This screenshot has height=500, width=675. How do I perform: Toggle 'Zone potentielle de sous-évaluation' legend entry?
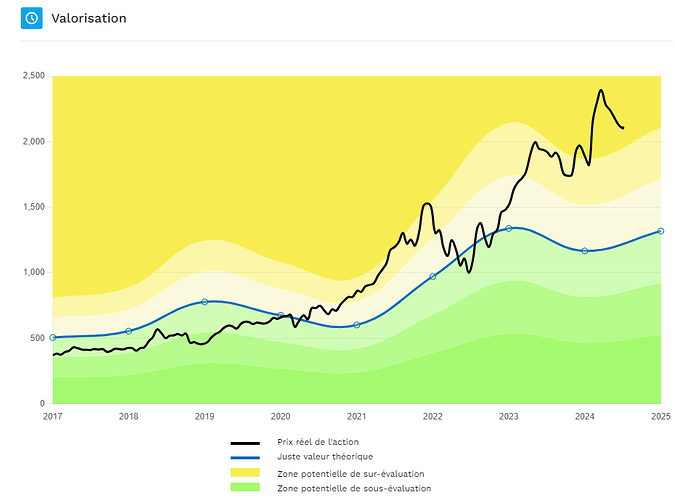tap(354, 488)
